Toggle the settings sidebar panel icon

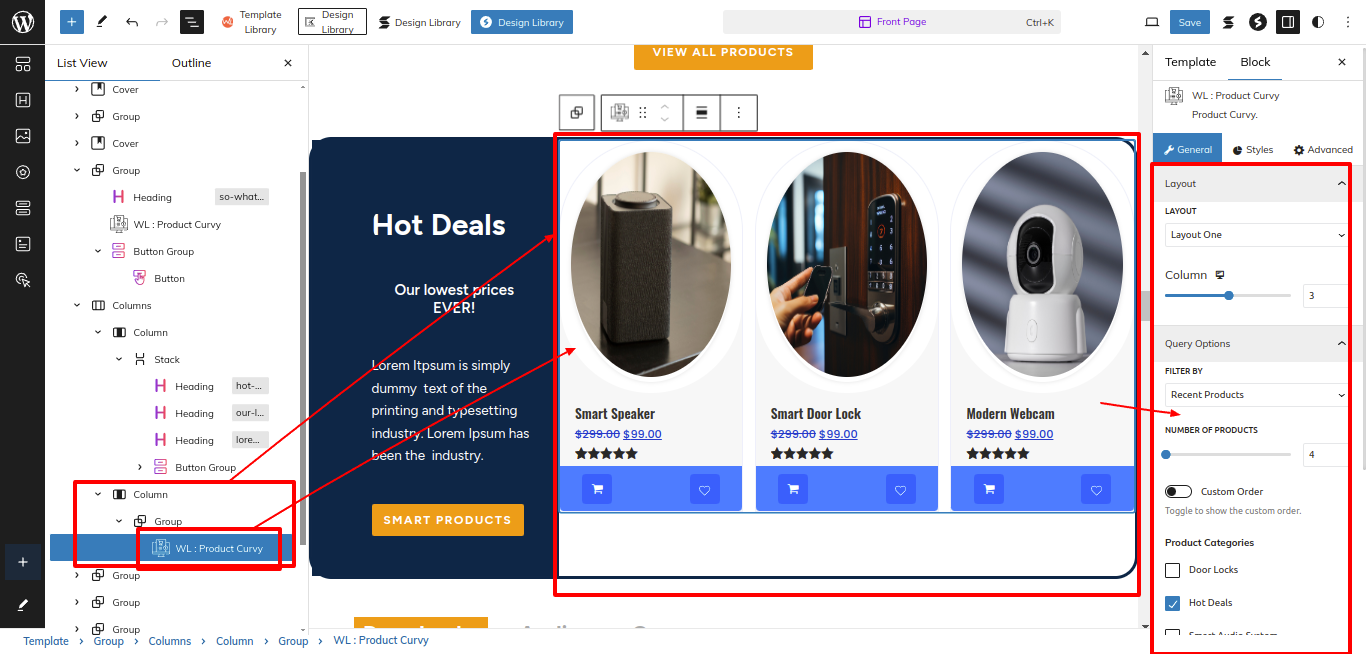(x=1288, y=22)
